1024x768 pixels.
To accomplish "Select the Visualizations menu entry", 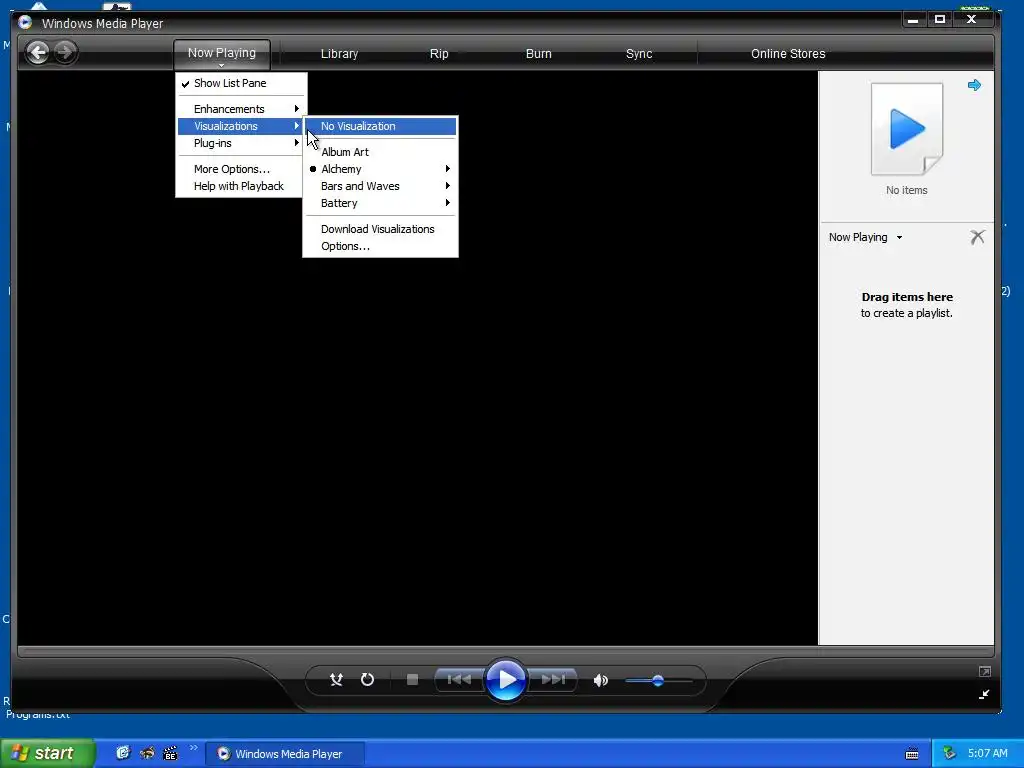I will pyautogui.click(x=242, y=126).
